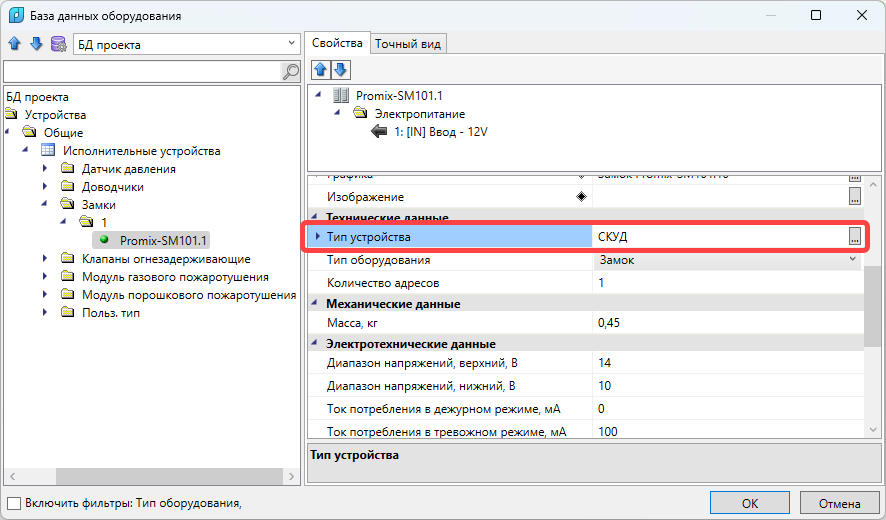
Task: Move property up with blue up arrow in Свойства
Action: tap(320, 70)
